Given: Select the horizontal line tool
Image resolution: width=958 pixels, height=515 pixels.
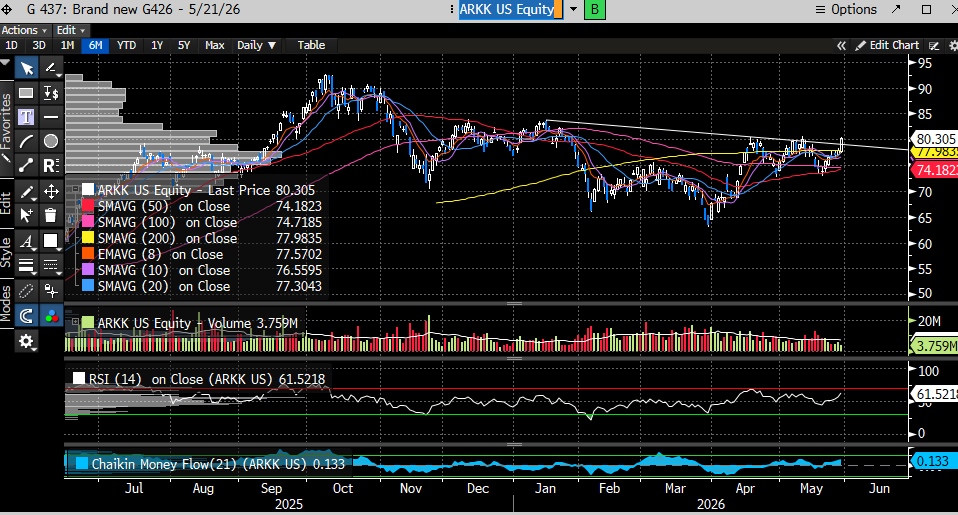Looking at the screenshot, I should click(x=51, y=117).
